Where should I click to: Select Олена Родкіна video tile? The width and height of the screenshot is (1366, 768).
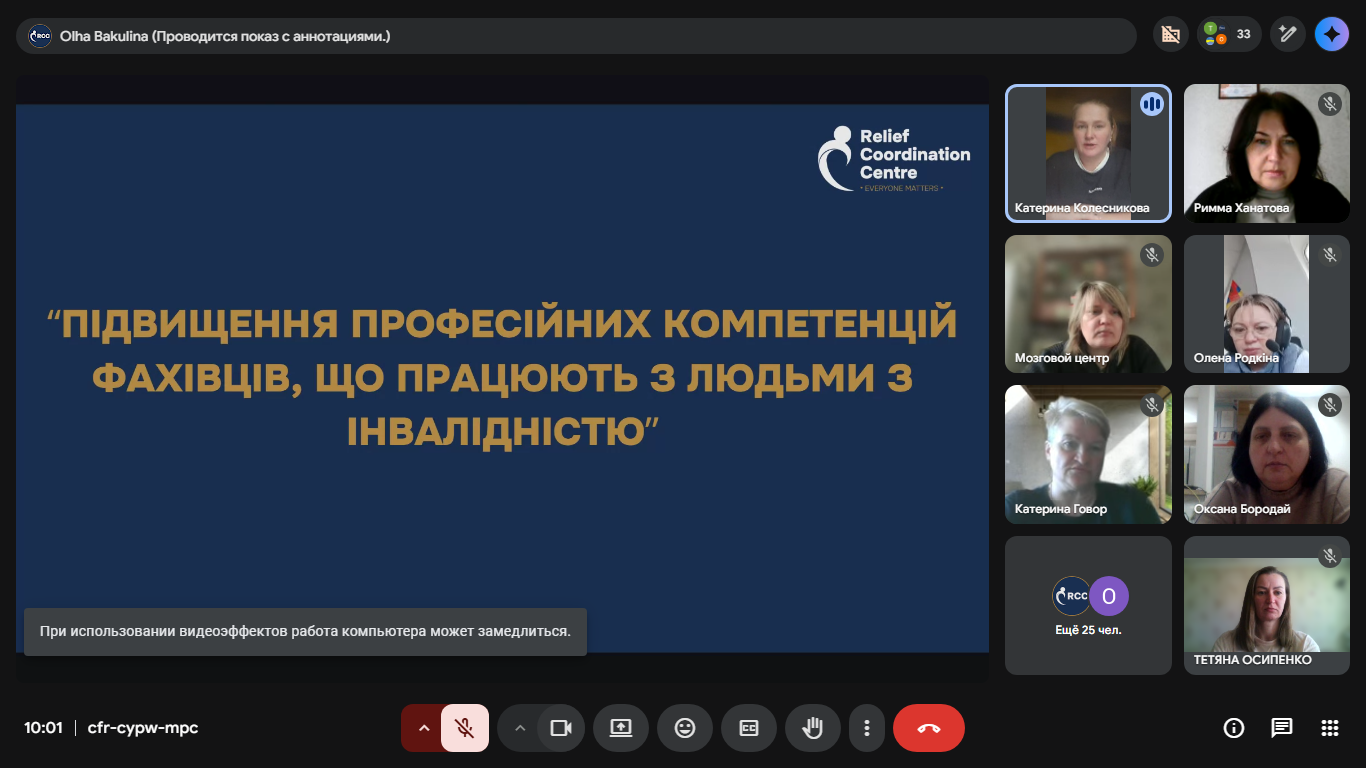pos(1267,304)
